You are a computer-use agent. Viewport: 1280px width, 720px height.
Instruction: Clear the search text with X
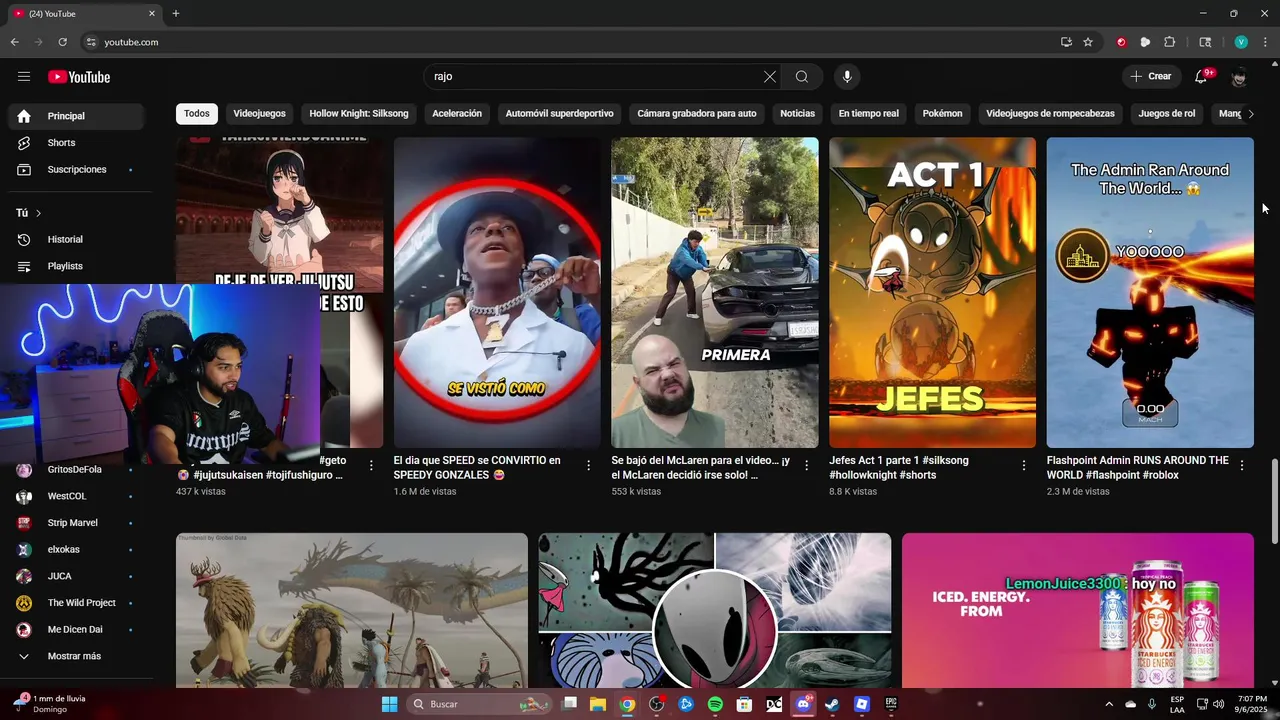[x=770, y=77]
